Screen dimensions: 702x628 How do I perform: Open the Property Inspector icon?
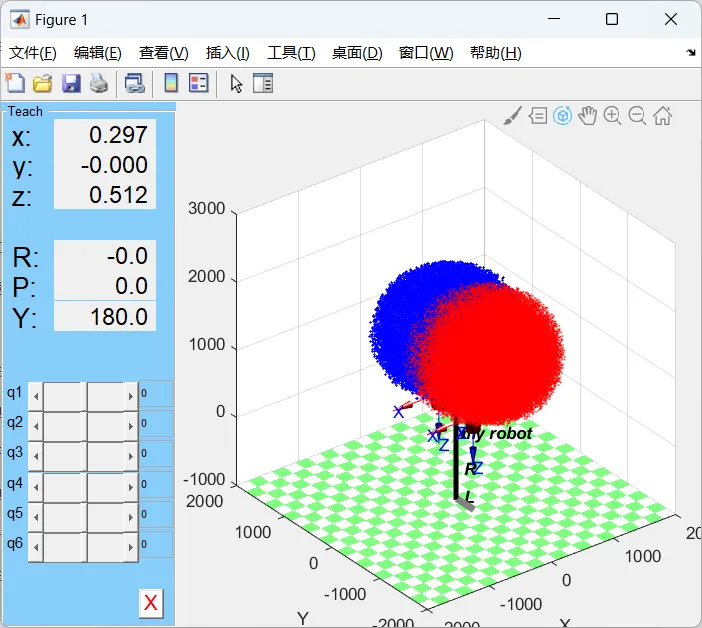click(x=263, y=83)
